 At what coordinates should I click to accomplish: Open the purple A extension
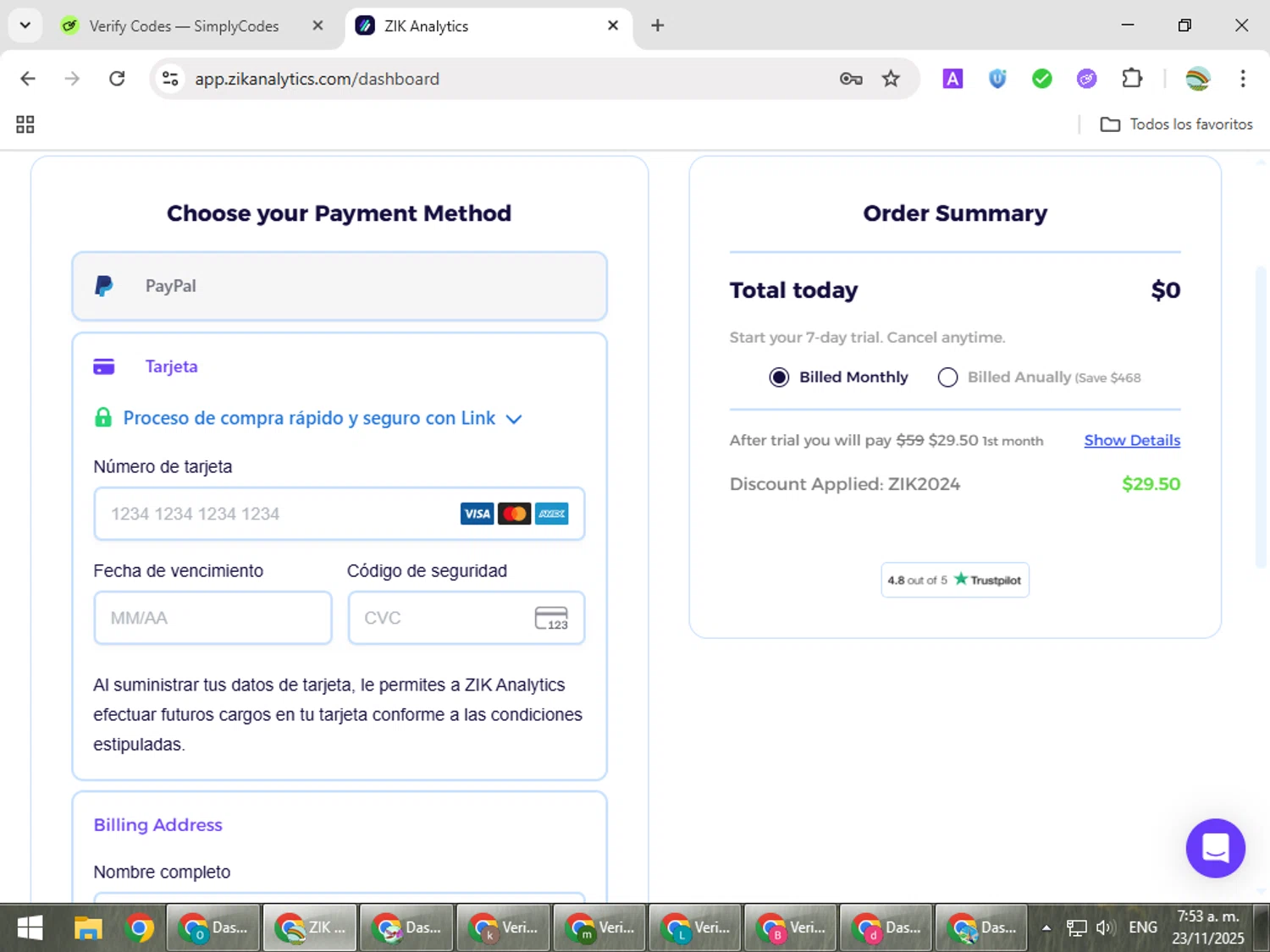tap(952, 79)
